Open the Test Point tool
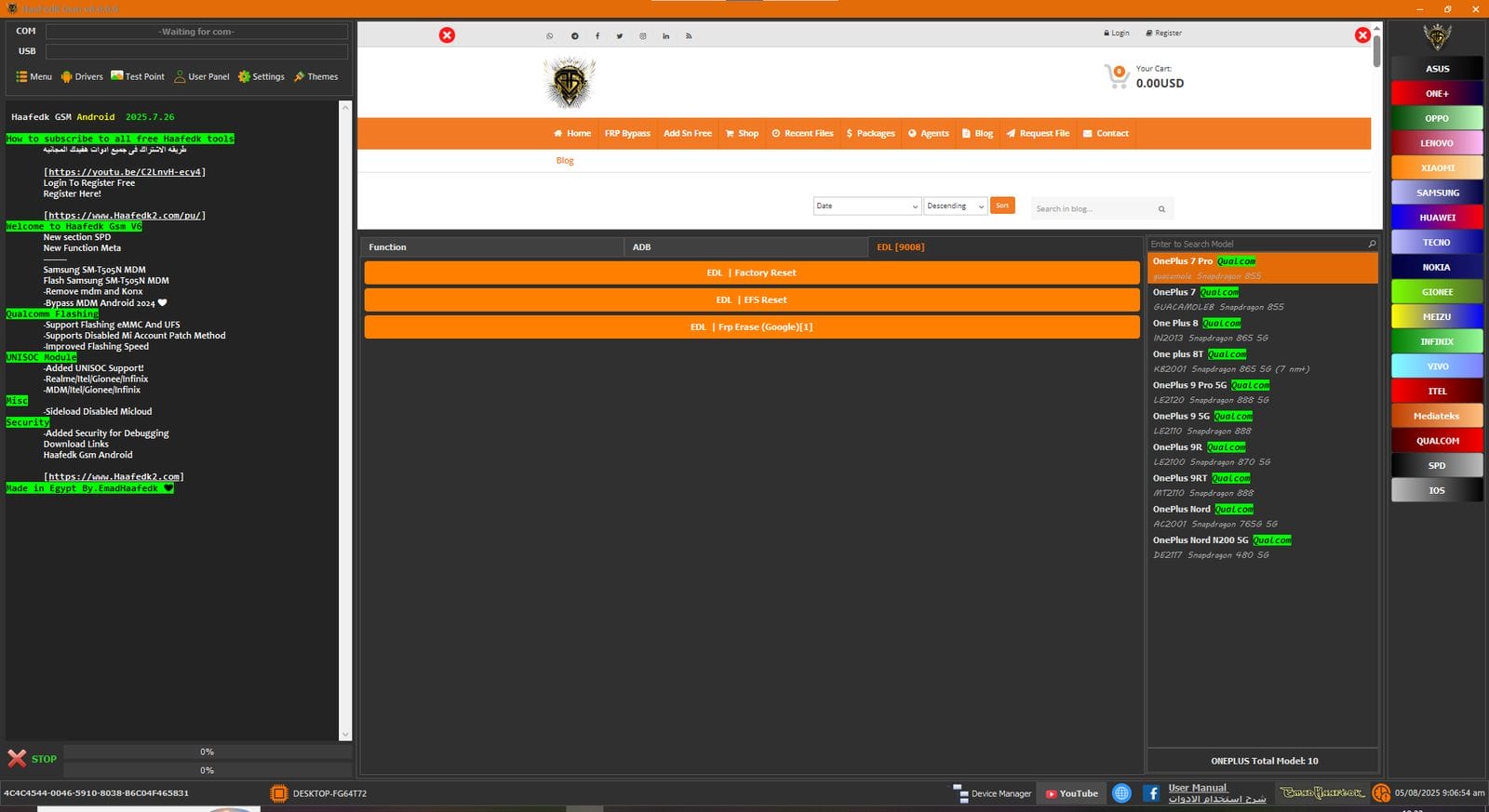This screenshot has height=812, width=1489. pyautogui.click(x=138, y=76)
